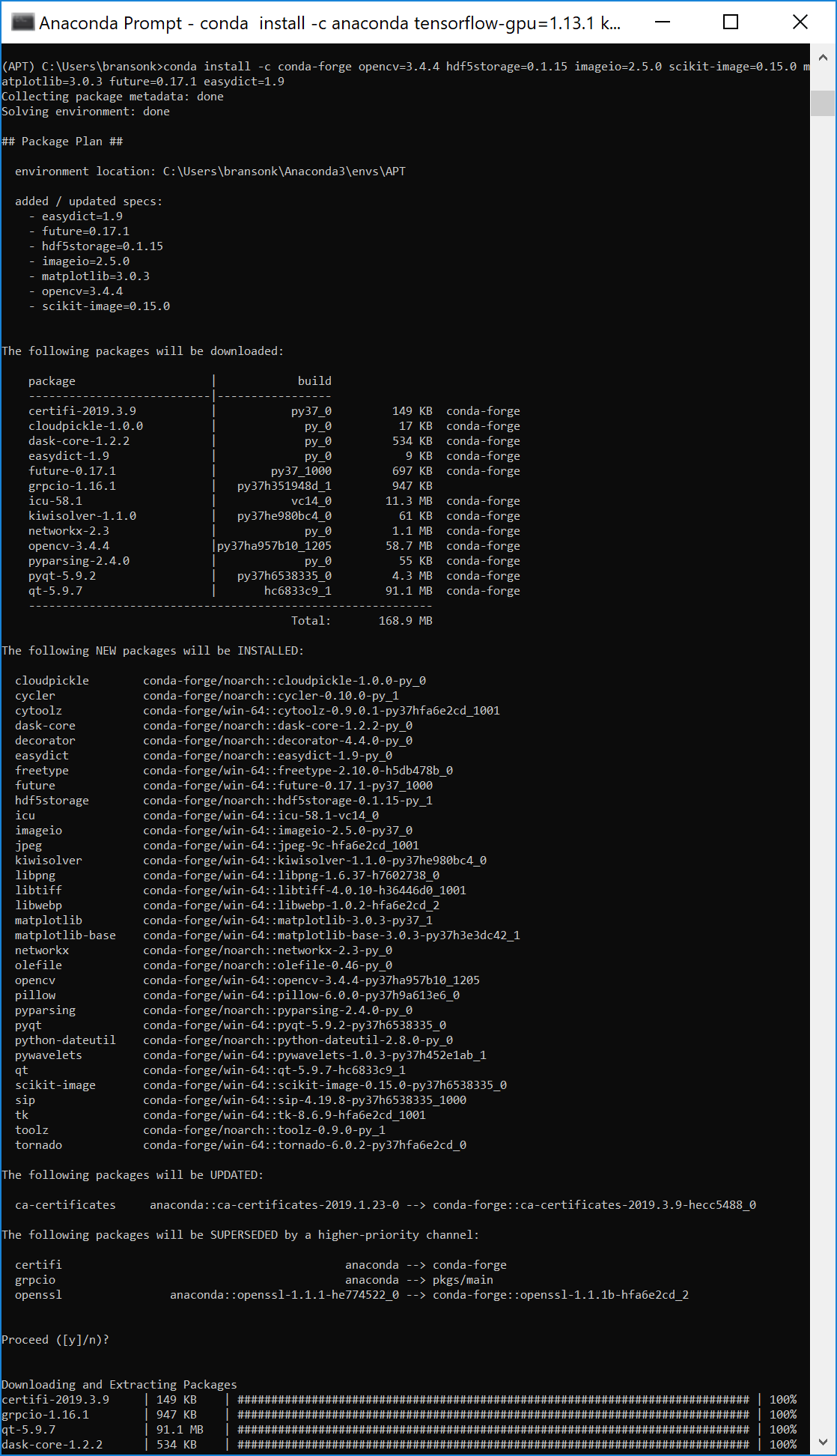This screenshot has height=1456, width=837.
Task: Click 'Downloading and Extracting Packages' line
Action: 119,1385
